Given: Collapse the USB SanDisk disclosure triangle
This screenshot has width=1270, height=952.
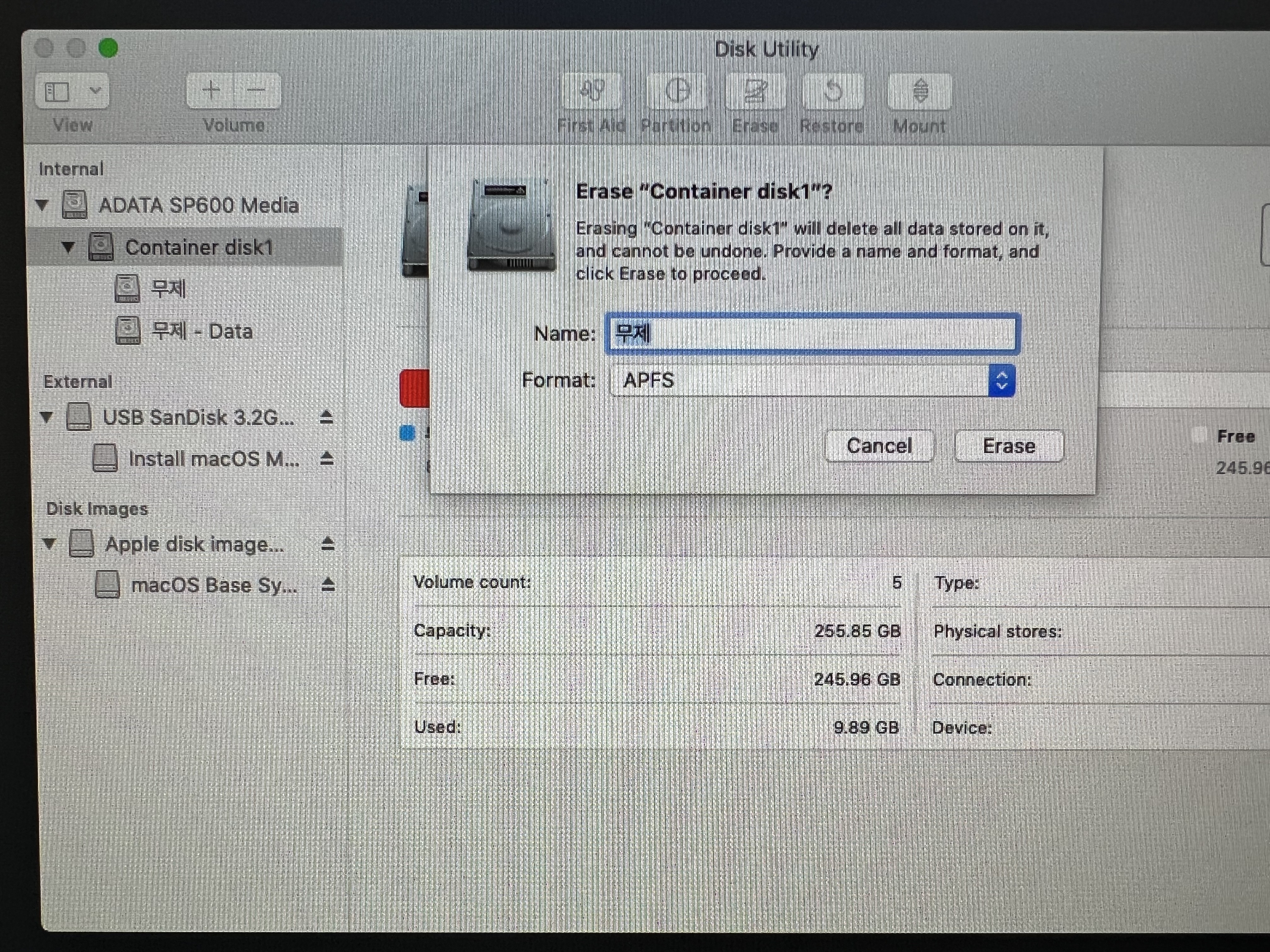Looking at the screenshot, I should [x=47, y=417].
